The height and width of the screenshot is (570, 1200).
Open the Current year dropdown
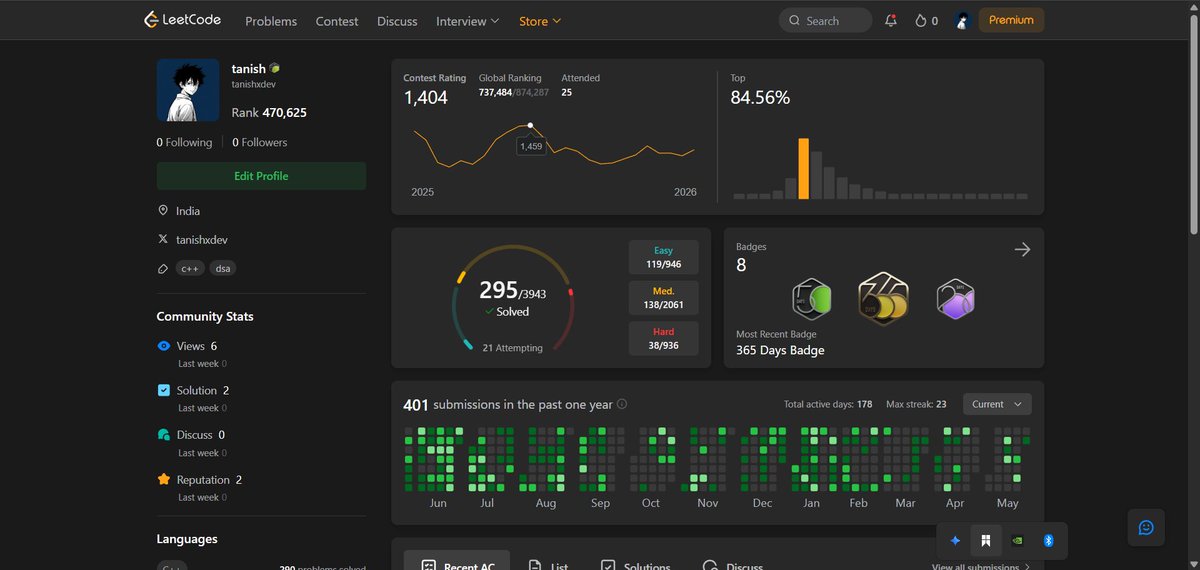(x=997, y=404)
